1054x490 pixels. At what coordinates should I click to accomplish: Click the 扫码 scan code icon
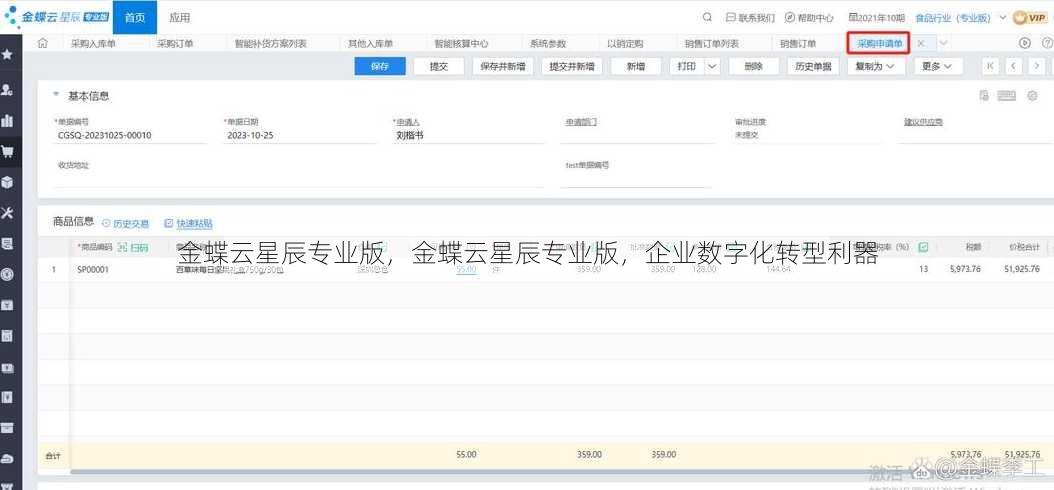pyautogui.click(x=133, y=248)
